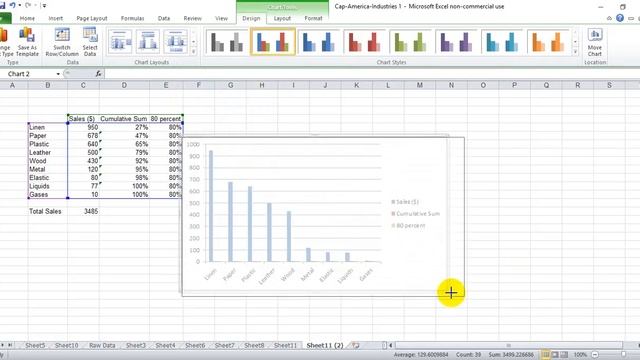The width and height of the screenshot is (640, 360).
Task: Apply the purple chart style
Action: pos(456,42)
